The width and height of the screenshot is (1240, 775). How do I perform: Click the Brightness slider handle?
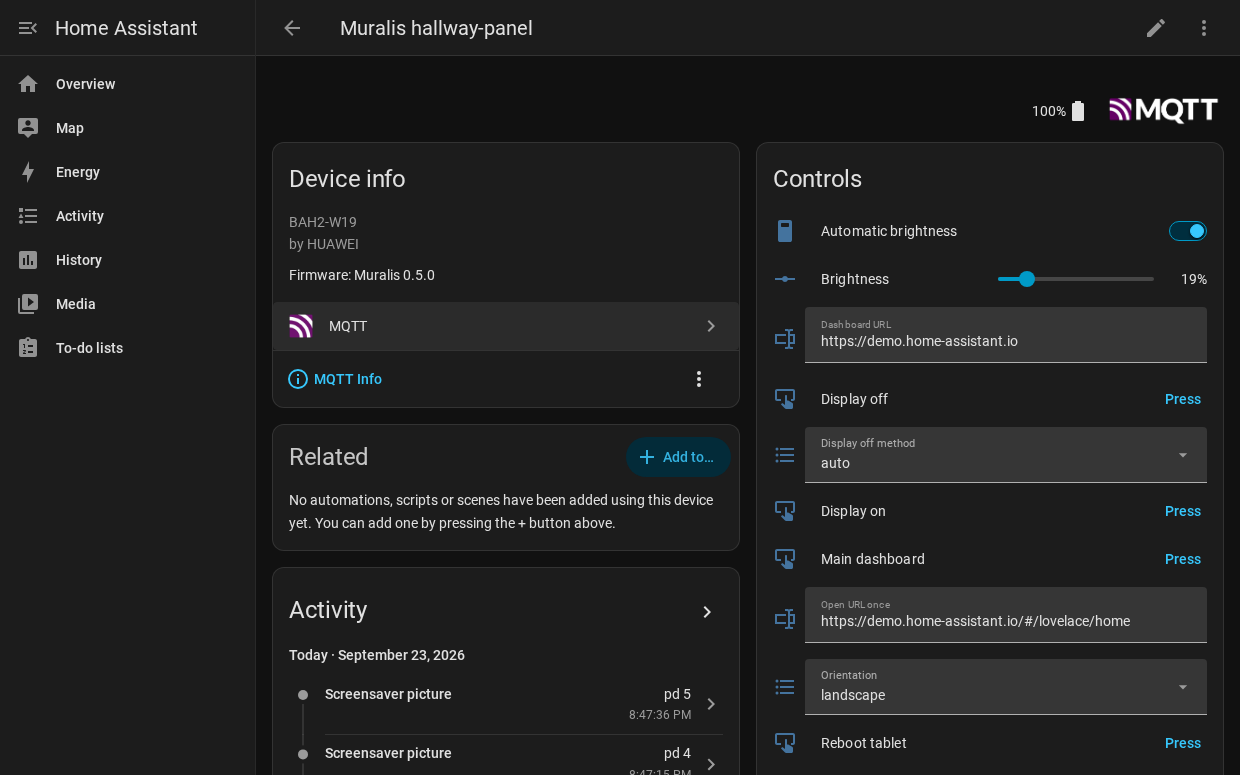(x=1027, y=279)
